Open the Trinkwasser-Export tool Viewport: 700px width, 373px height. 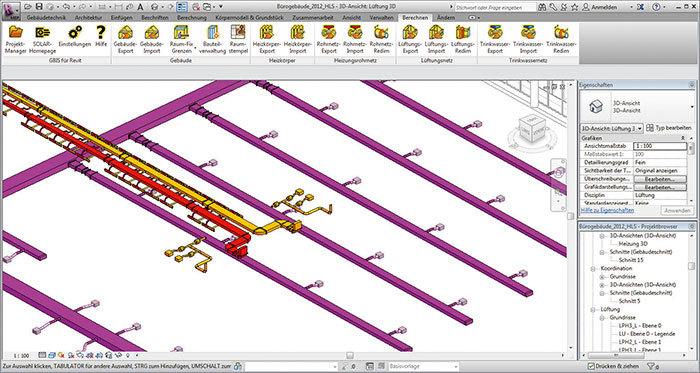(495, 39)
